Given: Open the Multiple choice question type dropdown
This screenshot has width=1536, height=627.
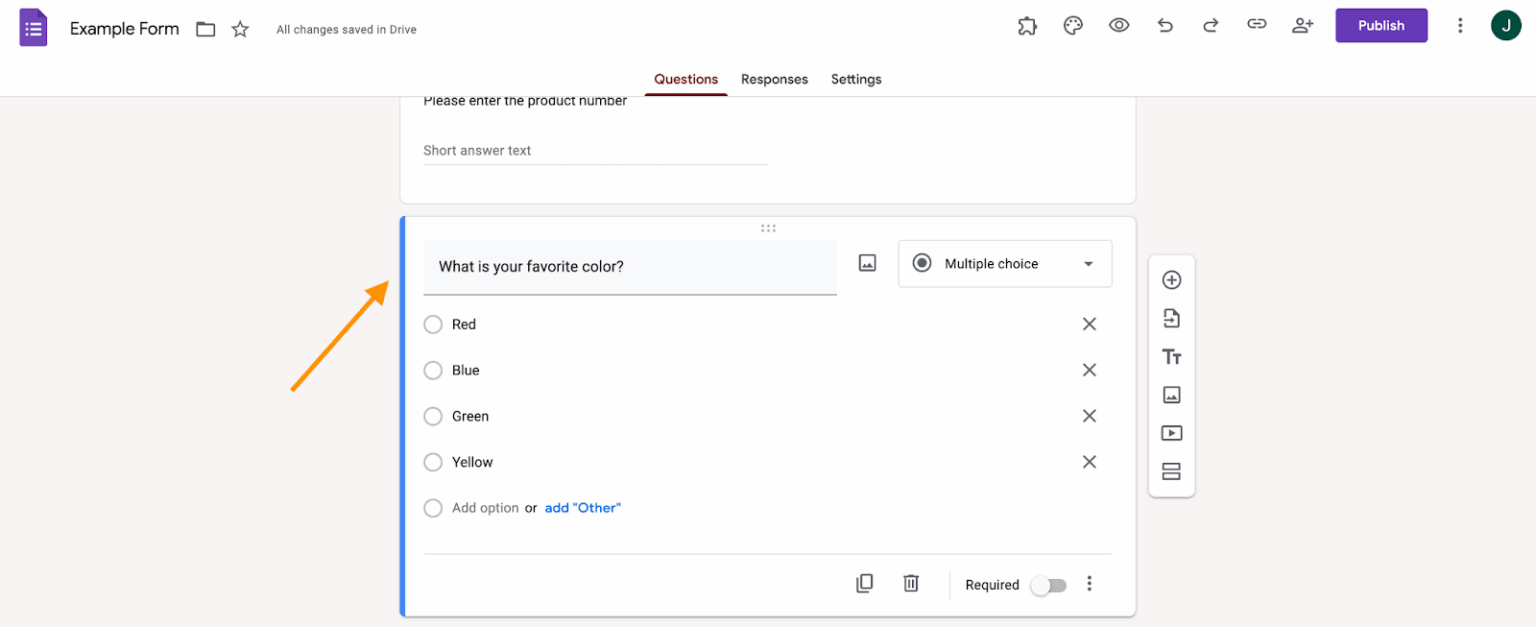Looking at the screenshot, I should click(1004, 263).
